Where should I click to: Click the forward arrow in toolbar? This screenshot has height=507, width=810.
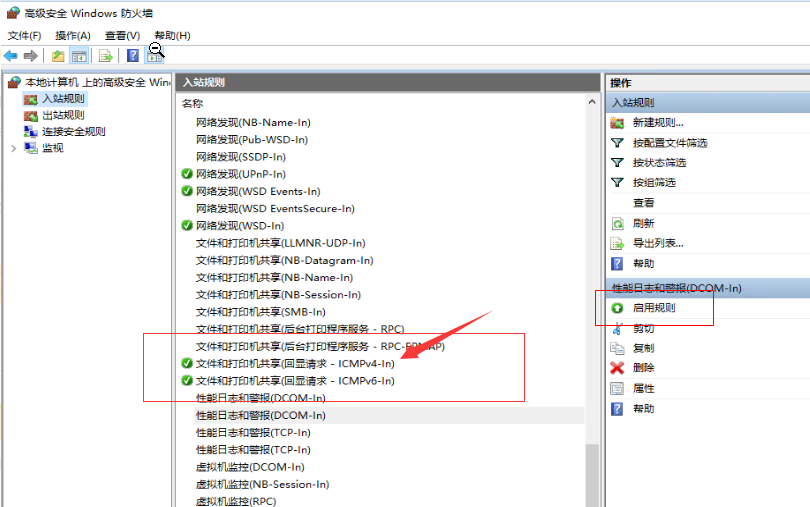(30, 56)
